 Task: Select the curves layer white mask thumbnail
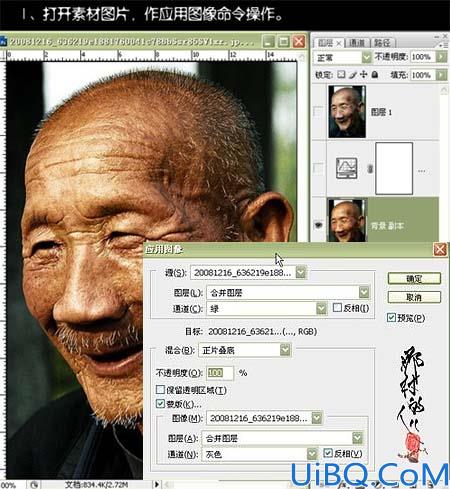point(394,168)
